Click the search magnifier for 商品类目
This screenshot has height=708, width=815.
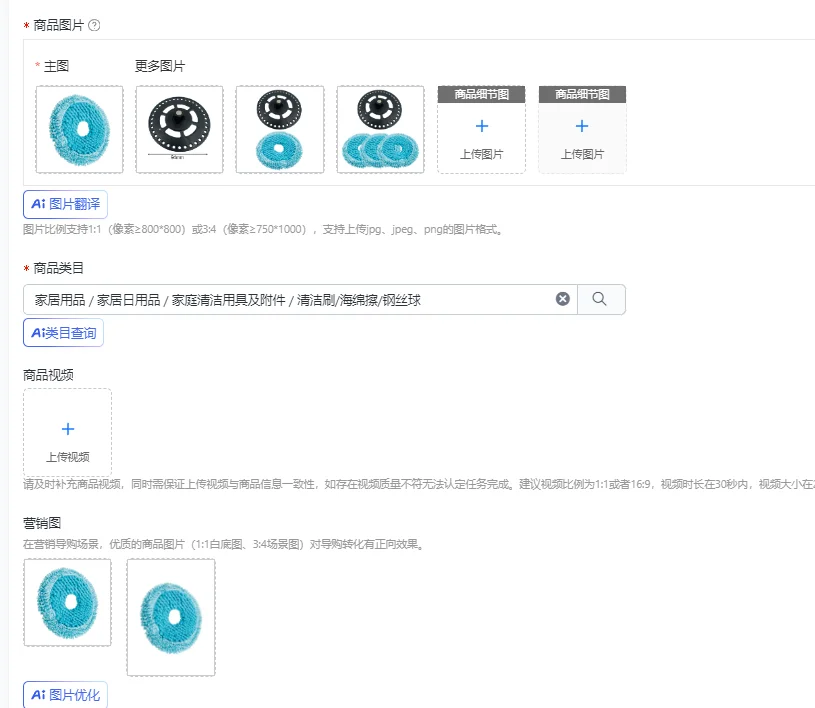coord(600,299)
